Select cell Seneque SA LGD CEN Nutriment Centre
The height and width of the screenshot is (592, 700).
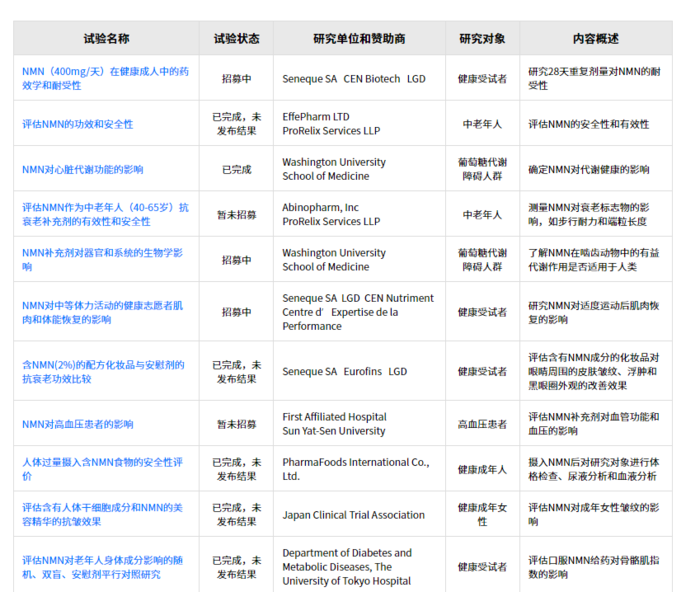[x=358, y=312]
